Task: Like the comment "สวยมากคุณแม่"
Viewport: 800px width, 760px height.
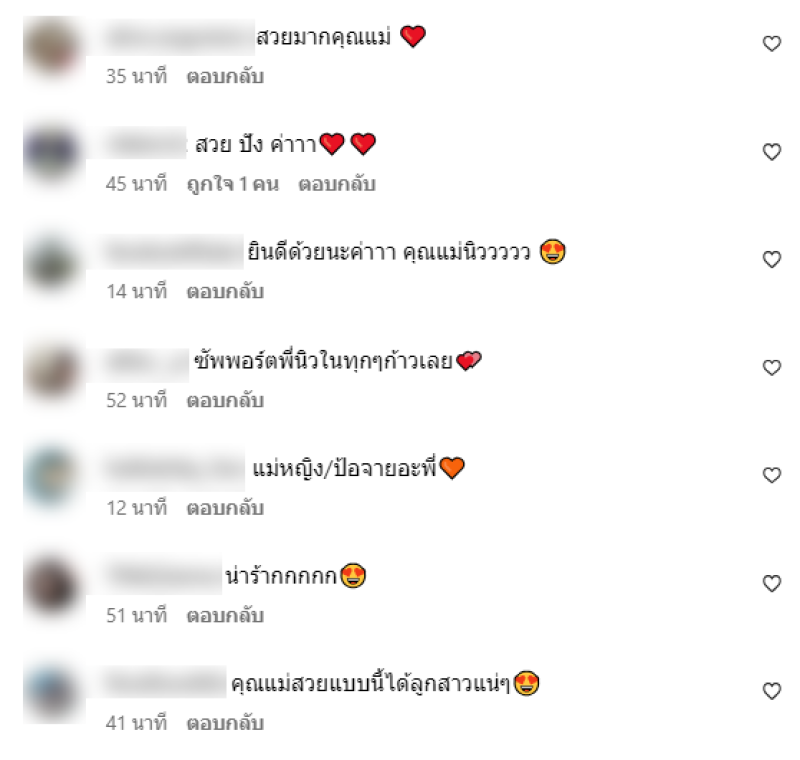Action: coord(771,44)
